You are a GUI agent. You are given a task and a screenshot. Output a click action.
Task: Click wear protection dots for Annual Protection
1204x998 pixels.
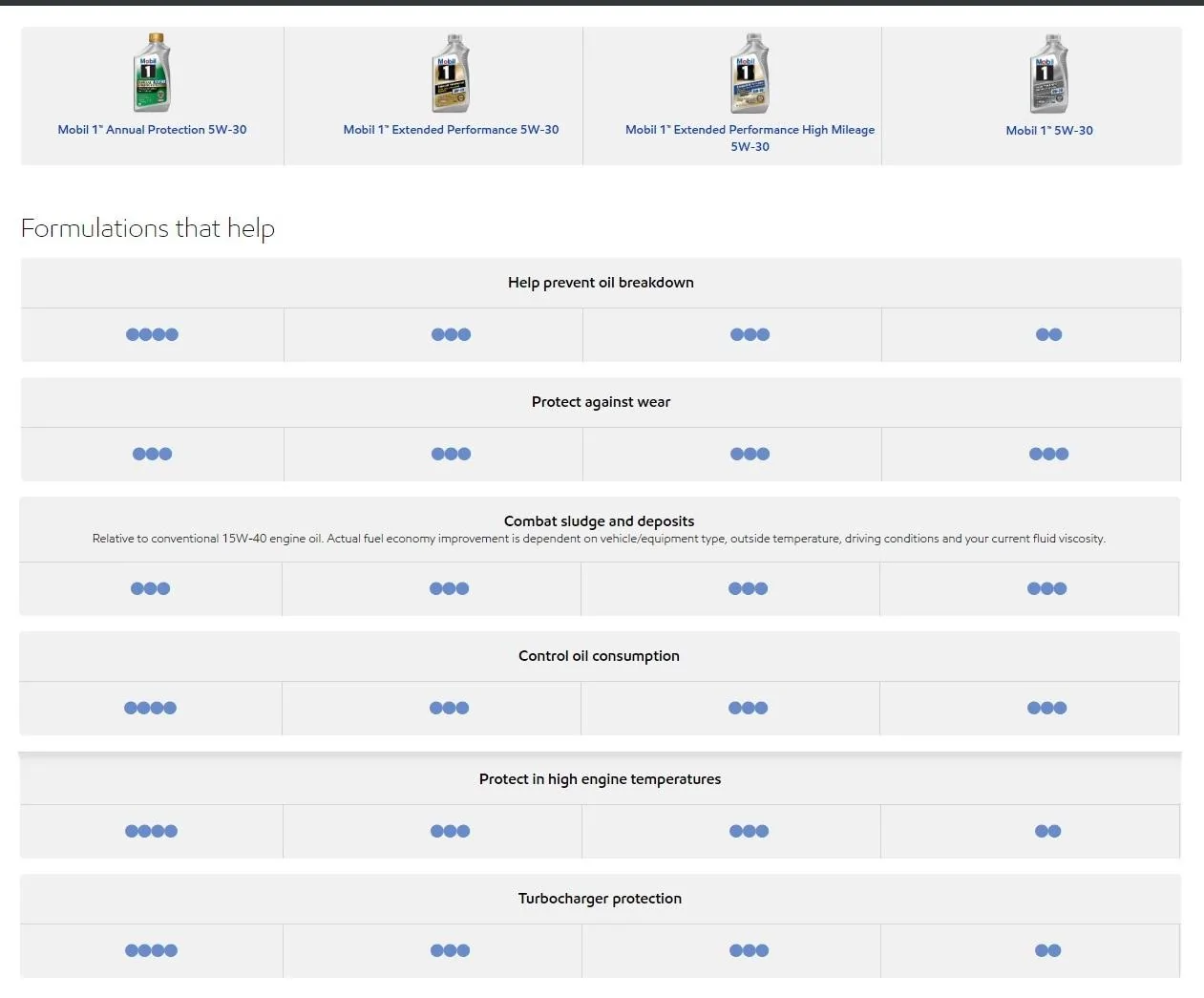[152, 454]
